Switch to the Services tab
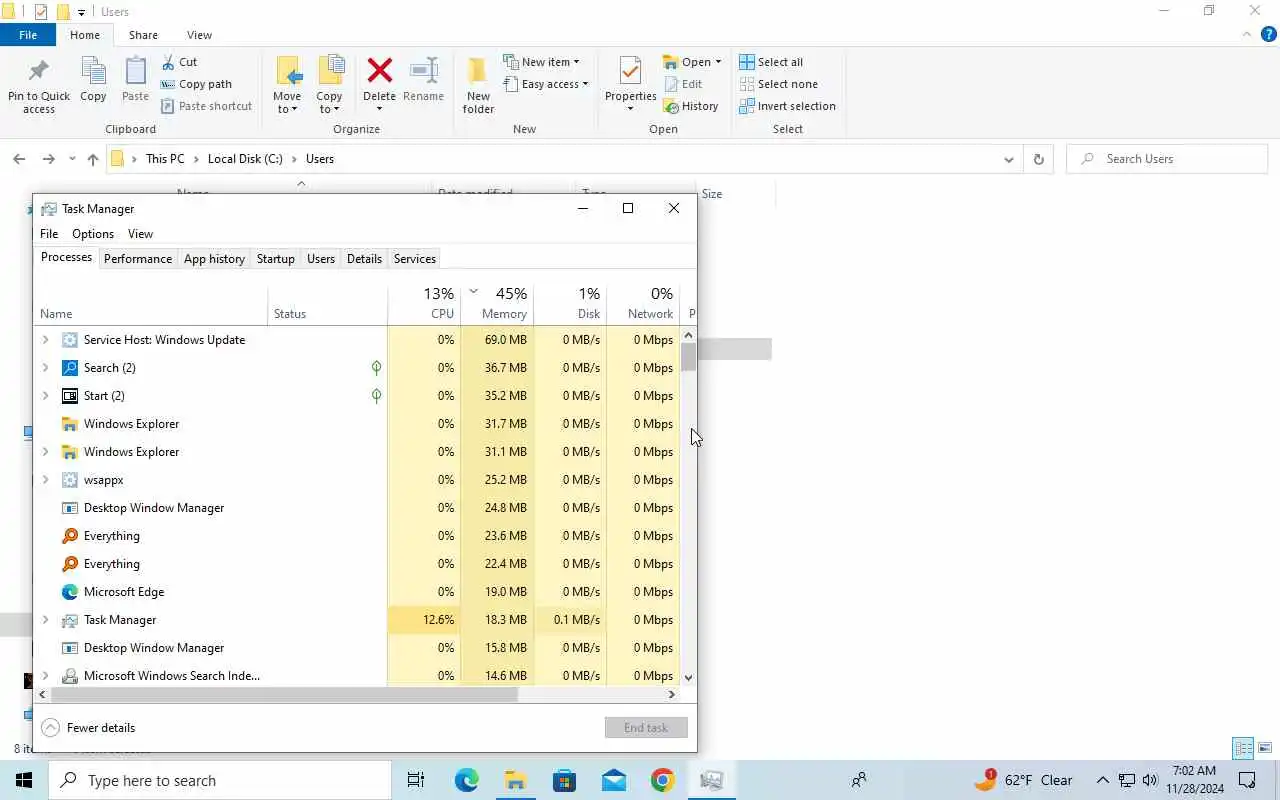 [415, 259]
